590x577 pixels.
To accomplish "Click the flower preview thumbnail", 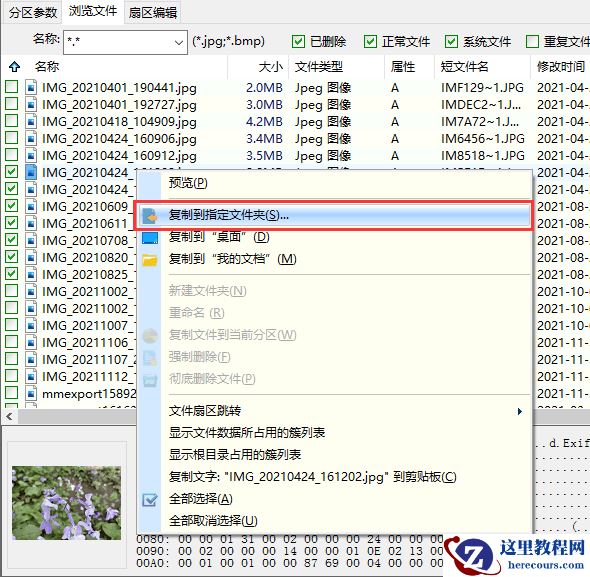I will click(67, 503).
